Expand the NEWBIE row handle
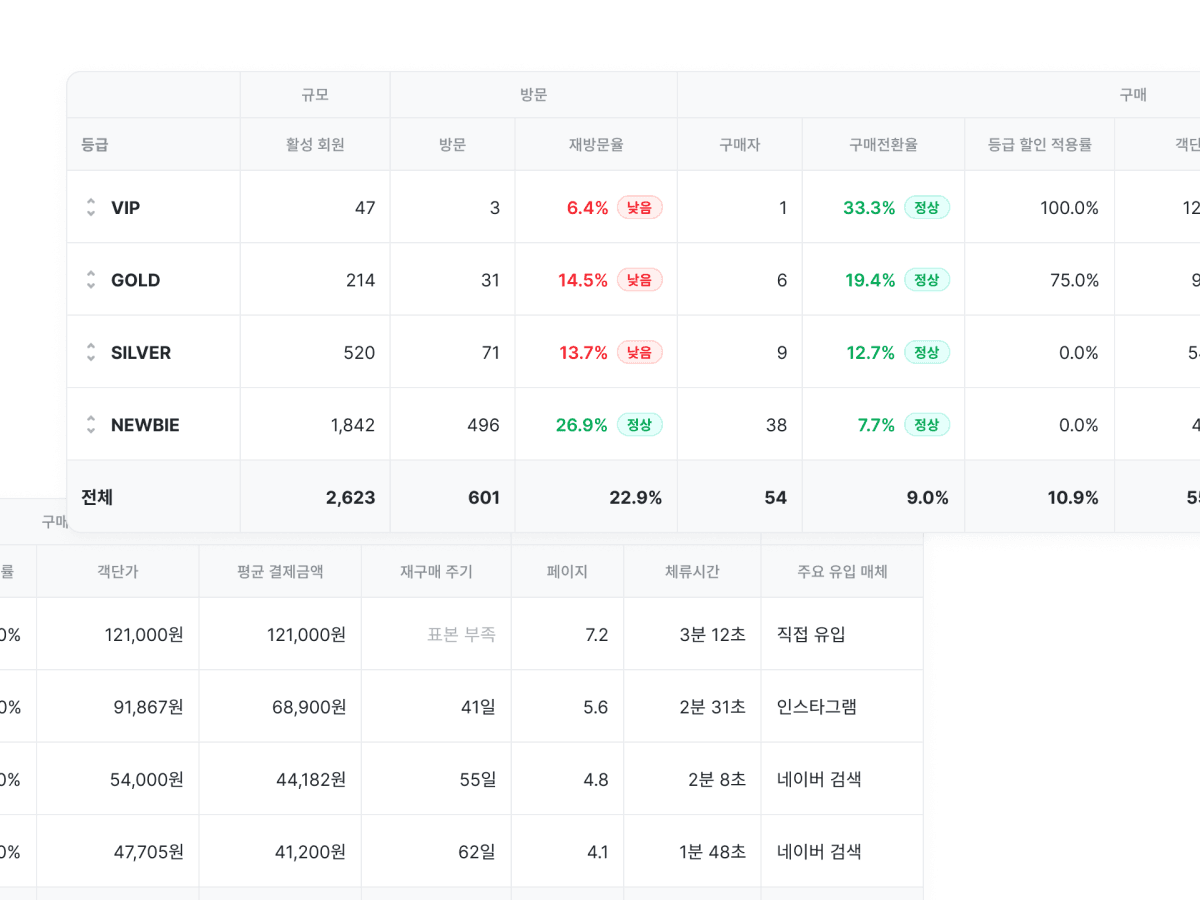 91,424
